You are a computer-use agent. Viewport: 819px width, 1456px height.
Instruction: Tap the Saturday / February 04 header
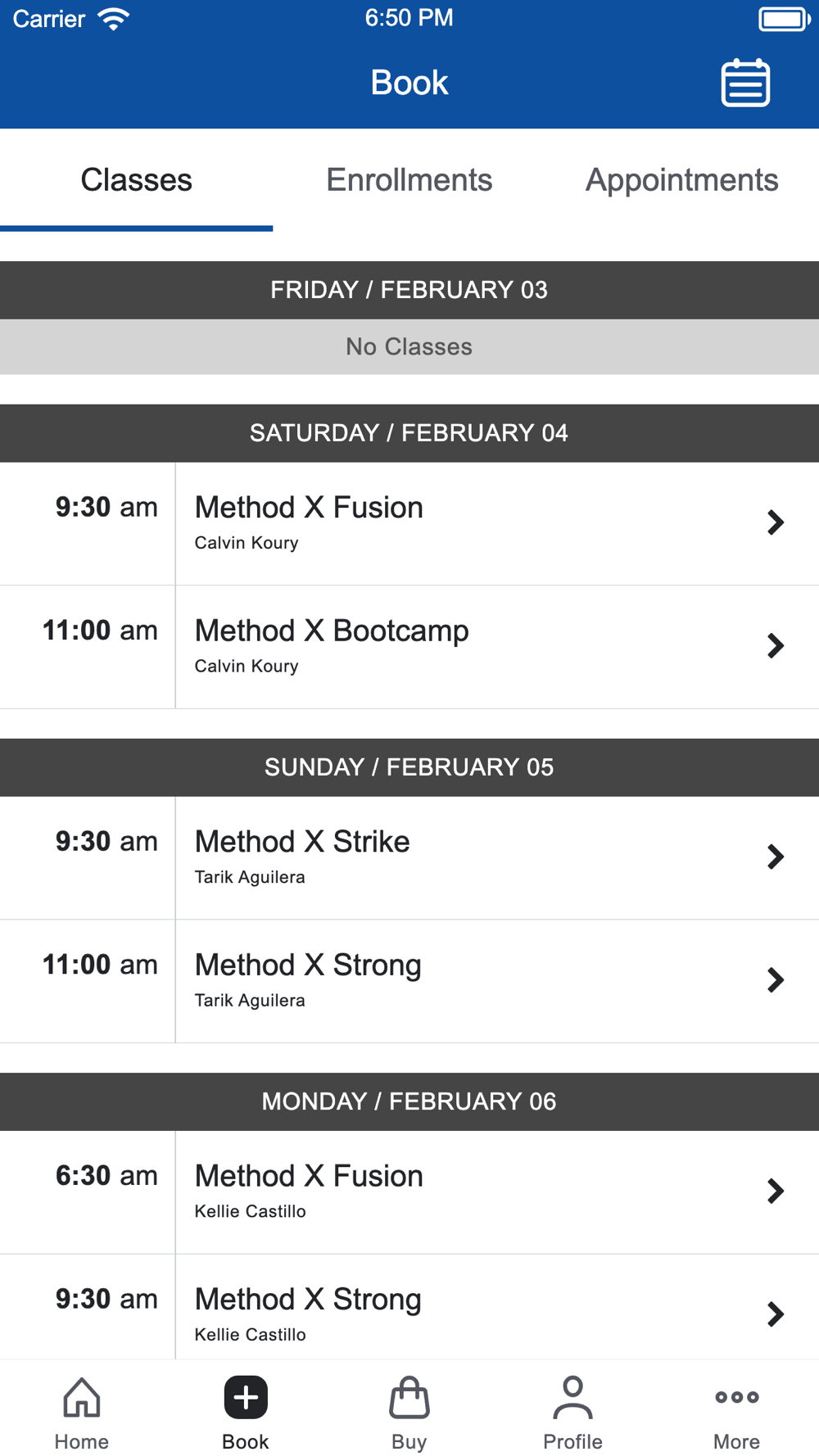(409, 433)
